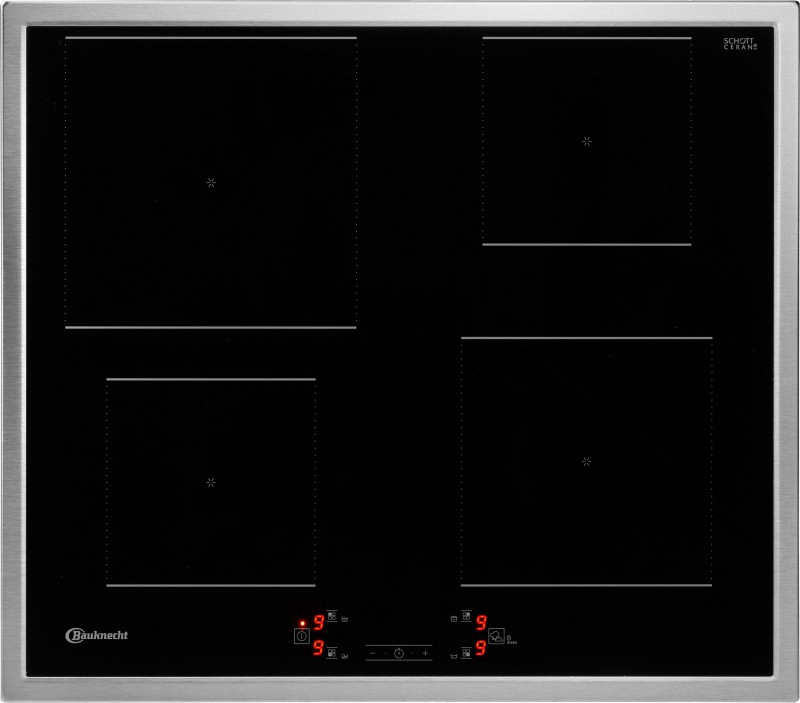Touch the large rear-left cooking zone center
The height and width of the screenshot is (703, 800).
(x=211, y=182)
